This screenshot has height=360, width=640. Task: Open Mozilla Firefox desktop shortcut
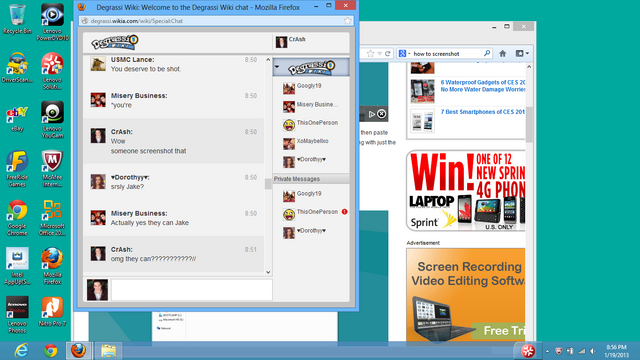point(52,266)
